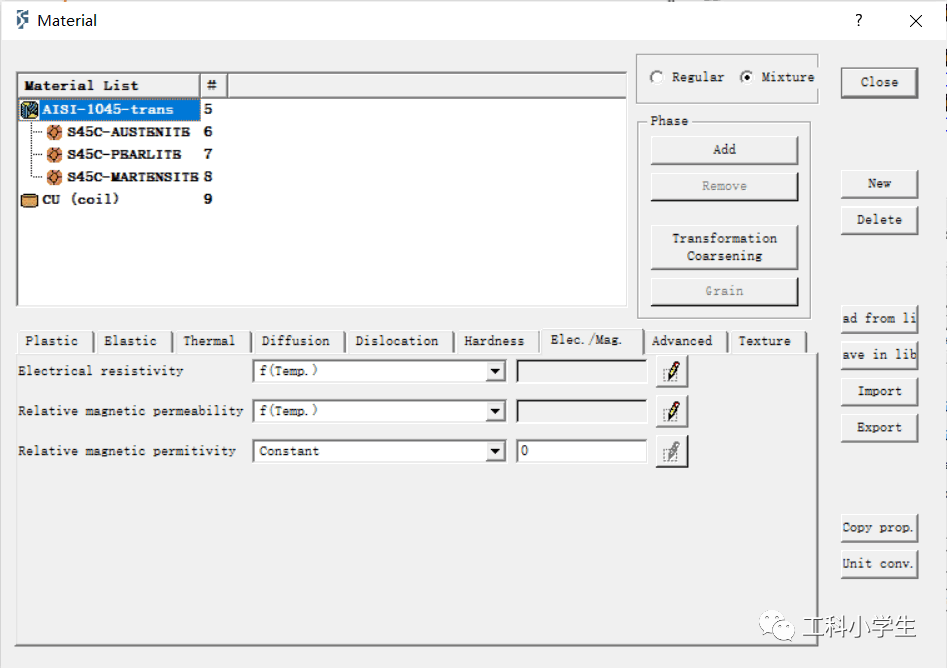The width and height of the screenshot is (947, 668).
Task: Click the Delete material button
Action: point(879,220)
